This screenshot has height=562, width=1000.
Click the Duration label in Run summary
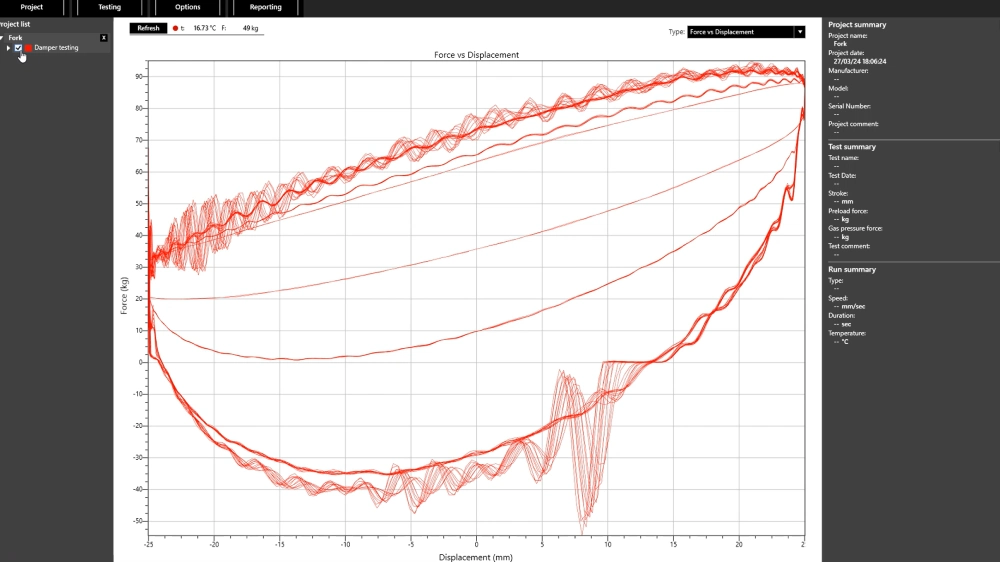click(841, 316)
